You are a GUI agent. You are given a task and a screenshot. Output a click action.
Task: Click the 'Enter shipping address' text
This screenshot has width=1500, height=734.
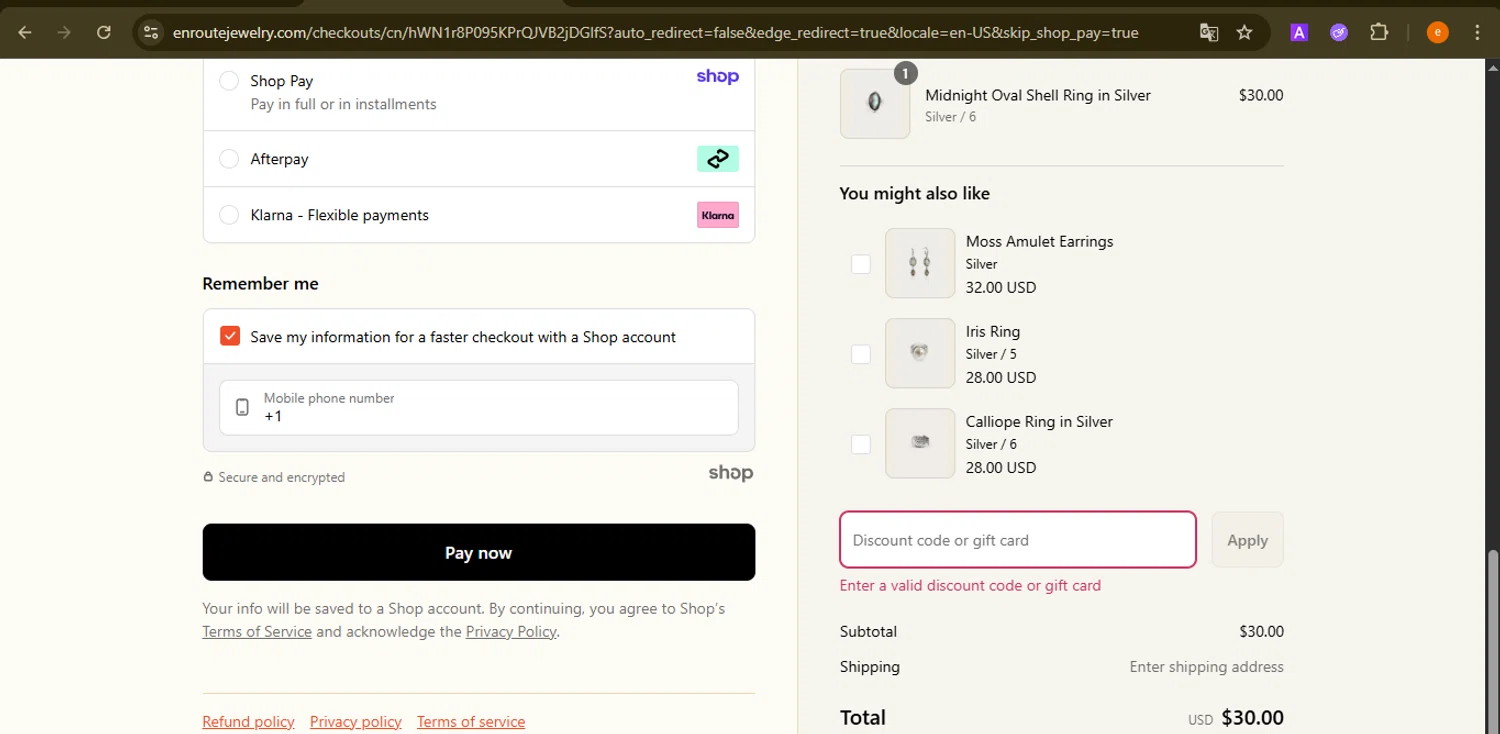click(x=1207, y=666)
